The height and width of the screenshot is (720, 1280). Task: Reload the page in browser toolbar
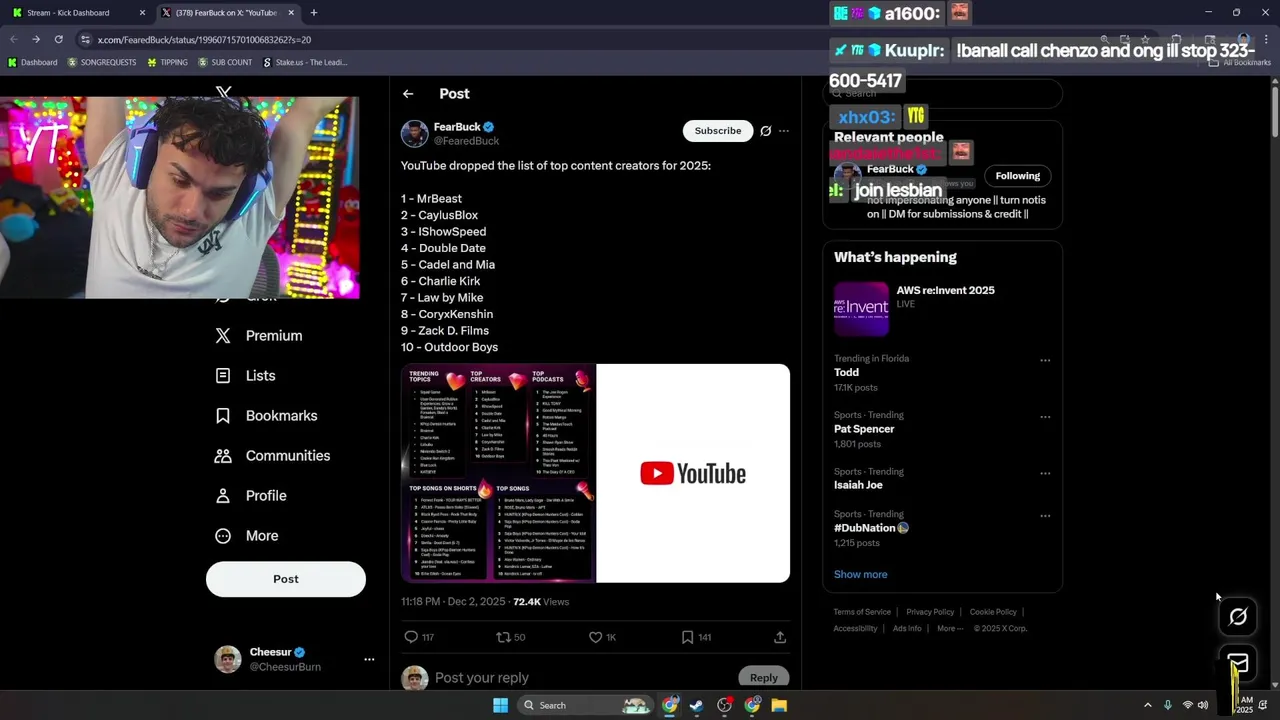point(59,39)
